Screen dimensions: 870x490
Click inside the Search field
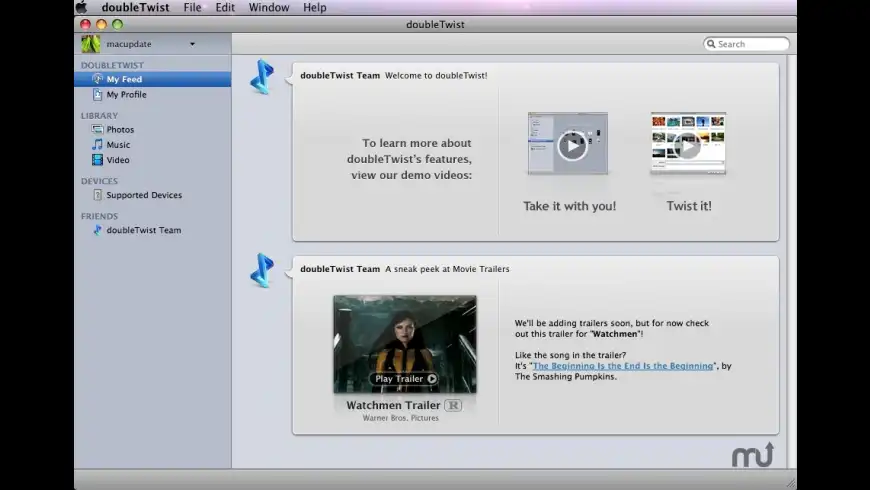[x=751, y=44]
